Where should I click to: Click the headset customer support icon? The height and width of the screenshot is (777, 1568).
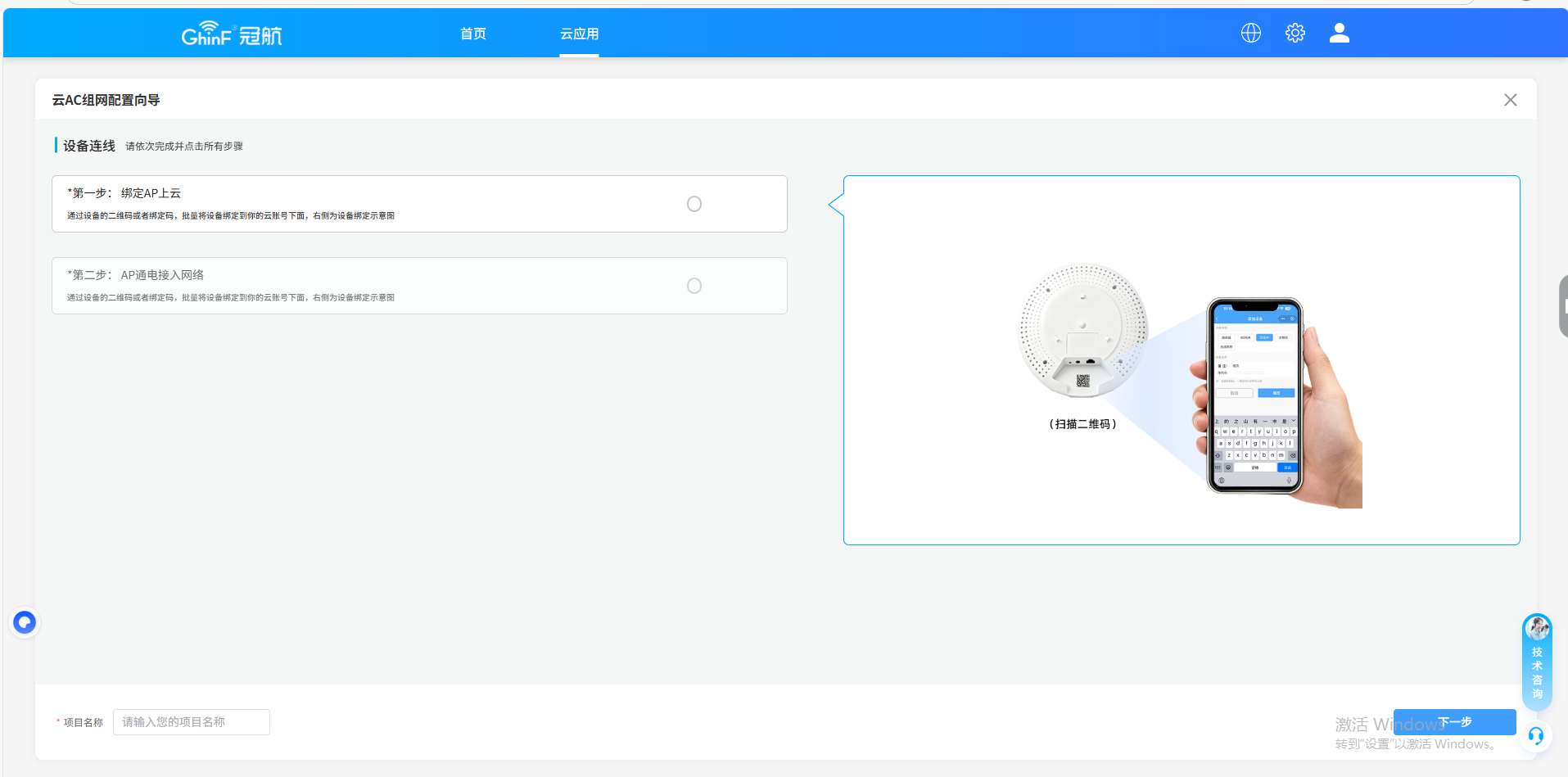(x=1535, y=735)
